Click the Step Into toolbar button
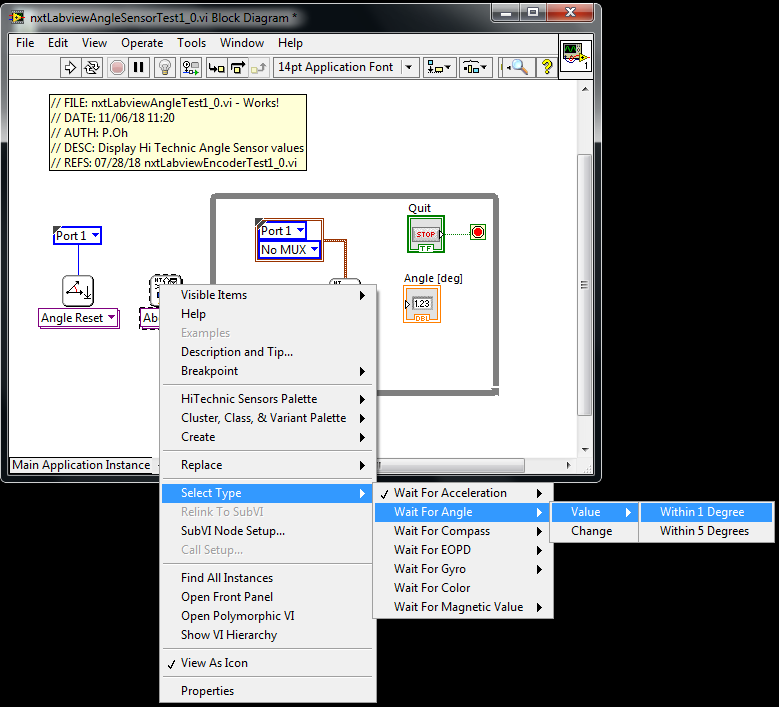 tap(216, 67)
